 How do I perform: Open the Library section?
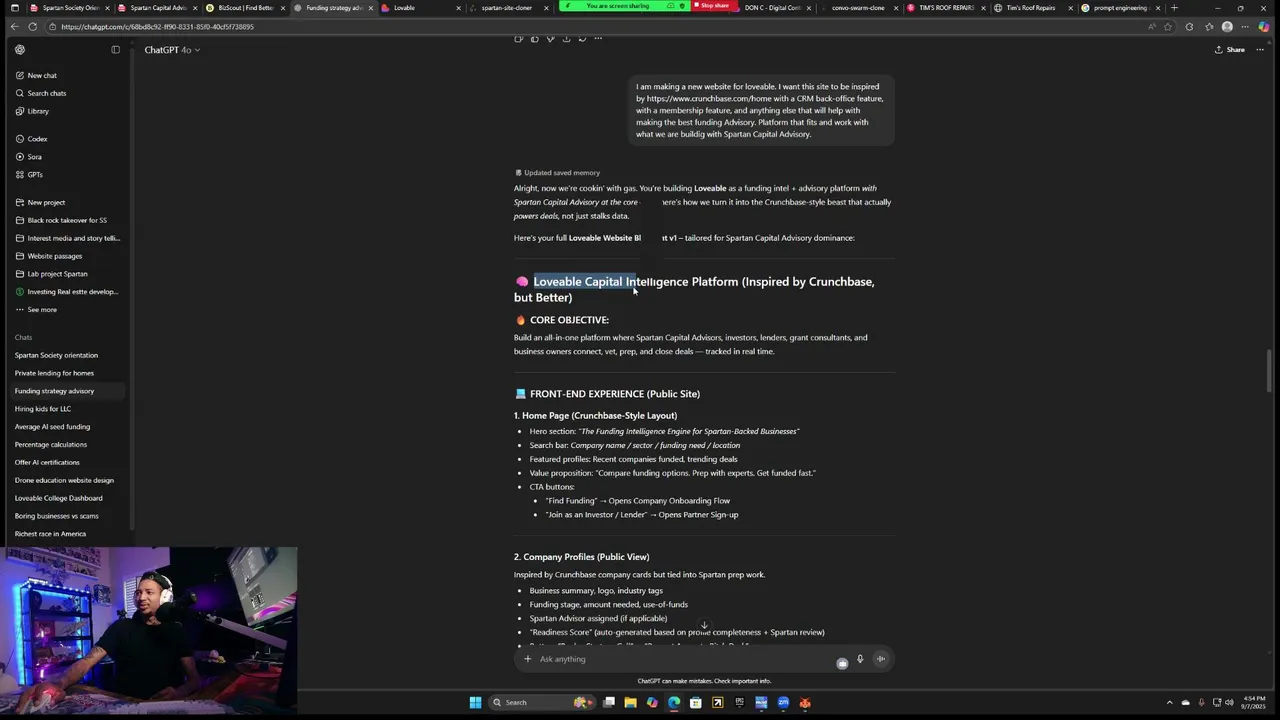[32, 111]
